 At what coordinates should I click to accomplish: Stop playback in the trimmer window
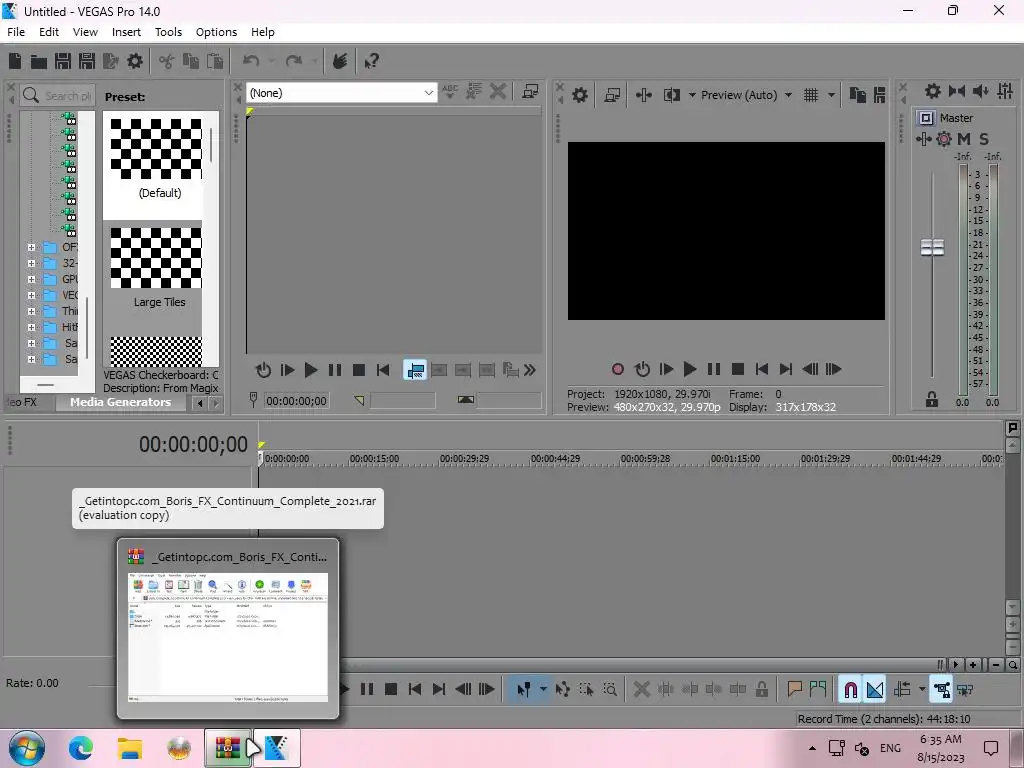tap(359, 370)
